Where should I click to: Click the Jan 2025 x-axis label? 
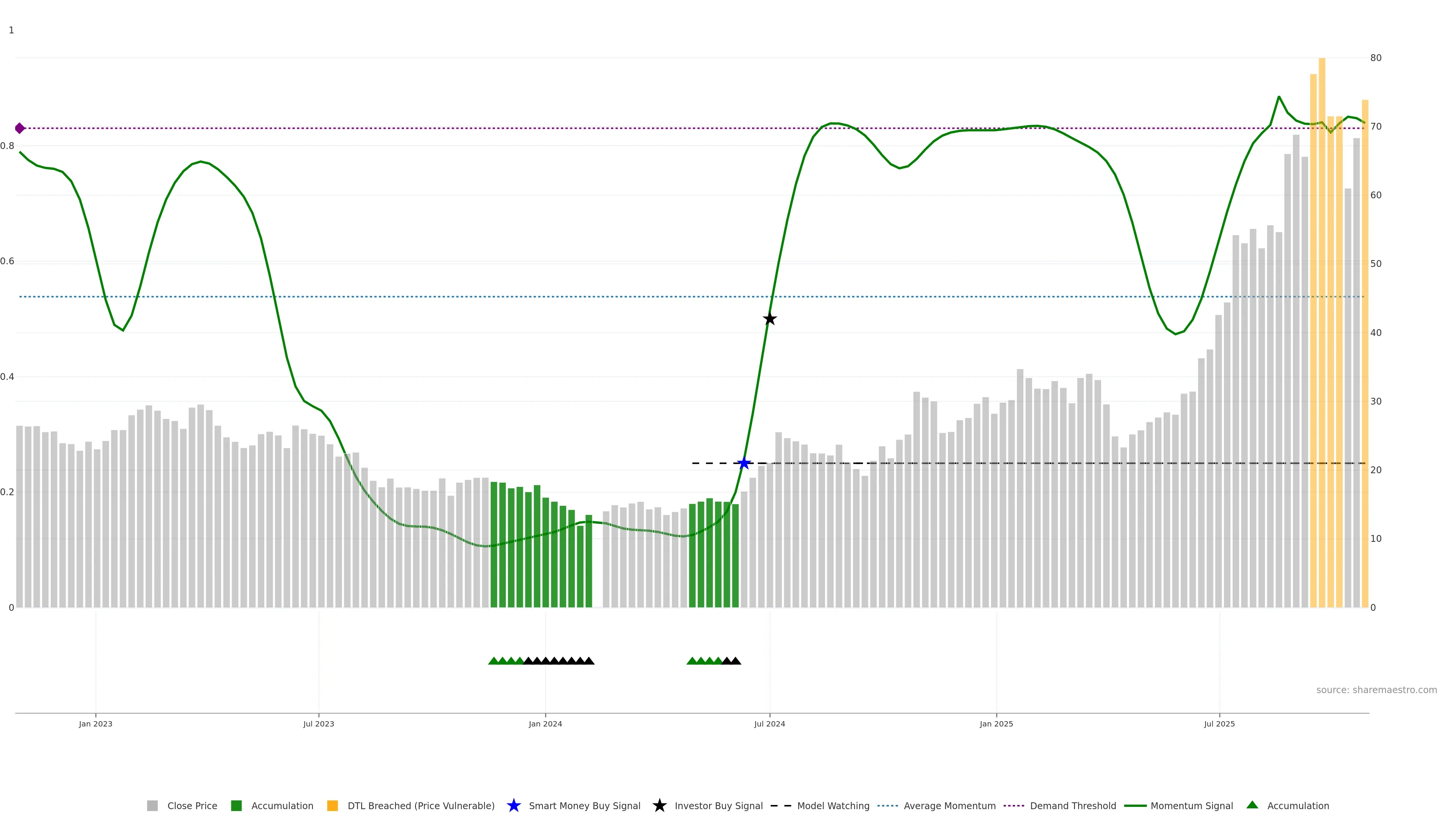(996, 723)
